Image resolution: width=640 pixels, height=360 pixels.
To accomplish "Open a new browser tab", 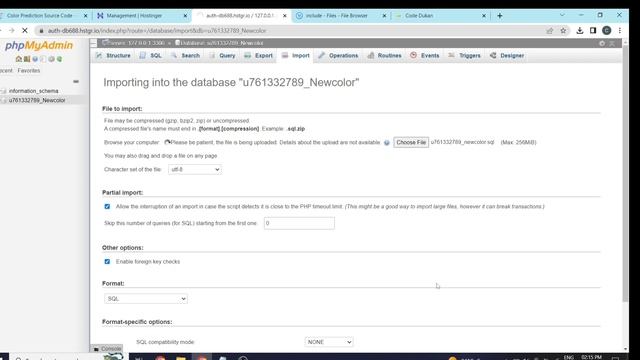I will 500,16.
